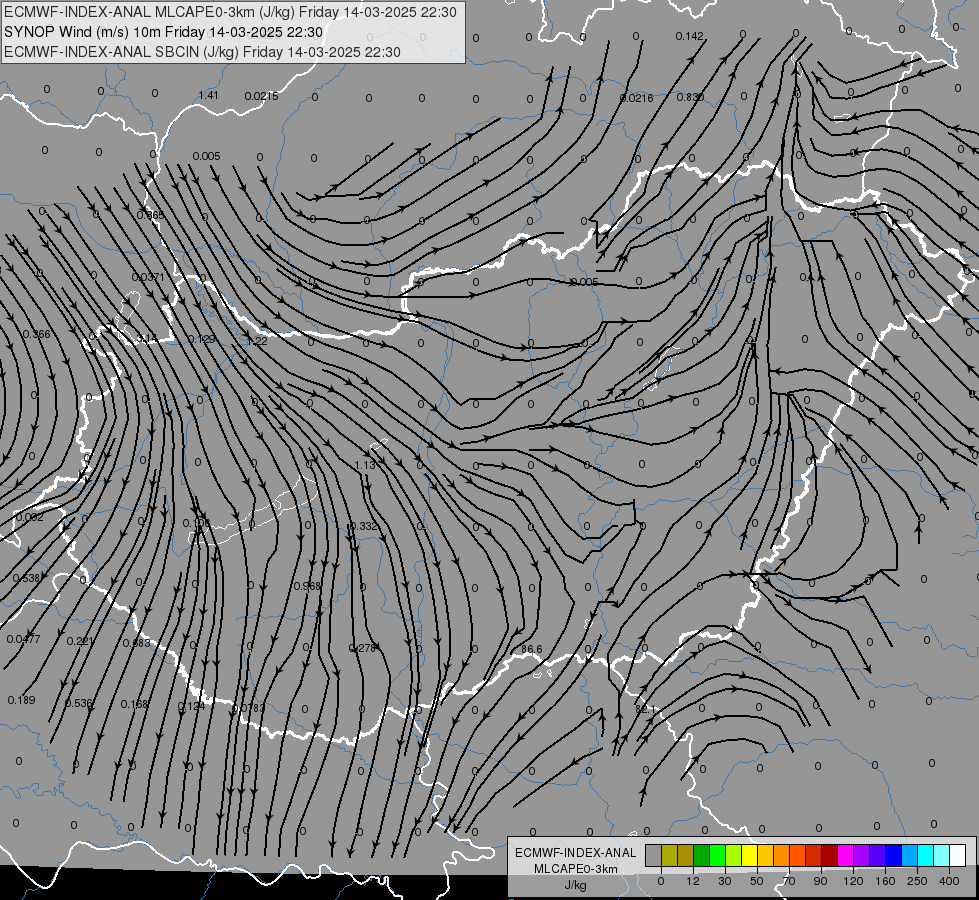
Task: Click the legend tick value '12'
Action: 693,881
